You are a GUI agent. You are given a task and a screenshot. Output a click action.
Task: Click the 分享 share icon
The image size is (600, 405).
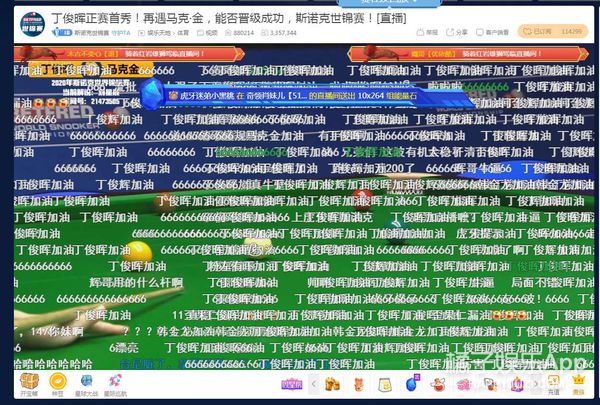(457, 32)
